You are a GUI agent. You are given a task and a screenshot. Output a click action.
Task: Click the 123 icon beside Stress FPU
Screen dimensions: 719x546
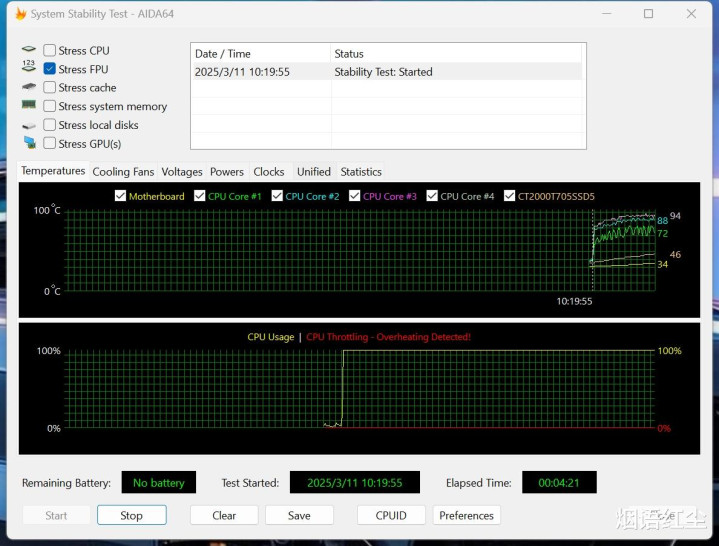click(x=28, y=66)
